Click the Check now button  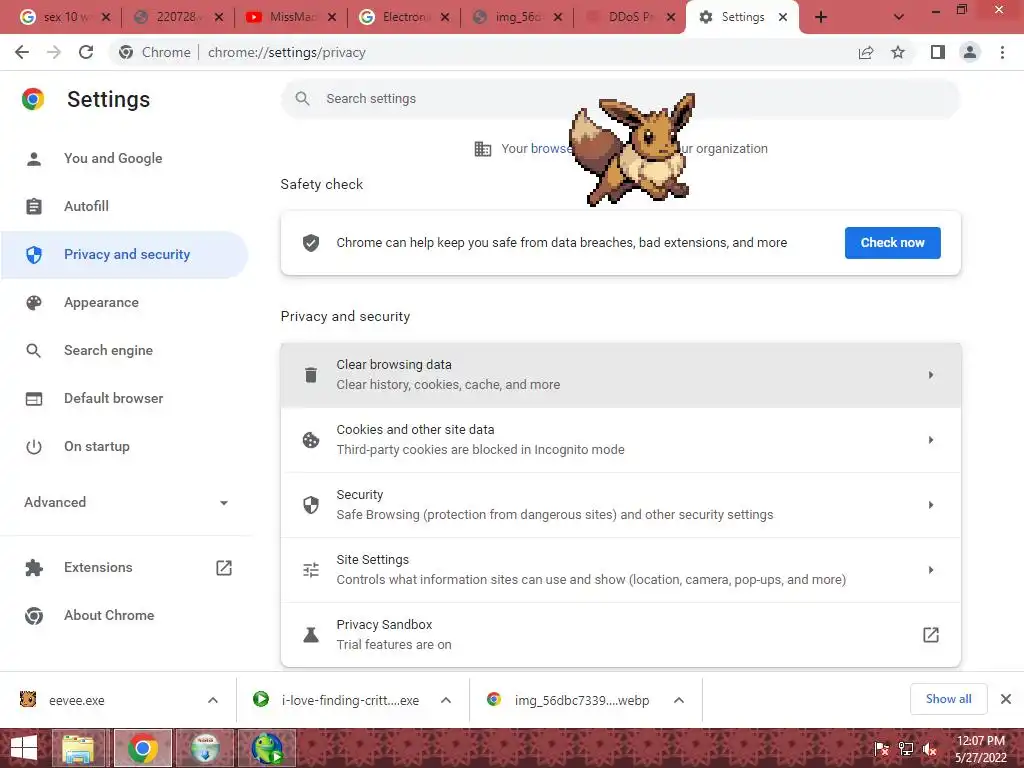point(892,243)
